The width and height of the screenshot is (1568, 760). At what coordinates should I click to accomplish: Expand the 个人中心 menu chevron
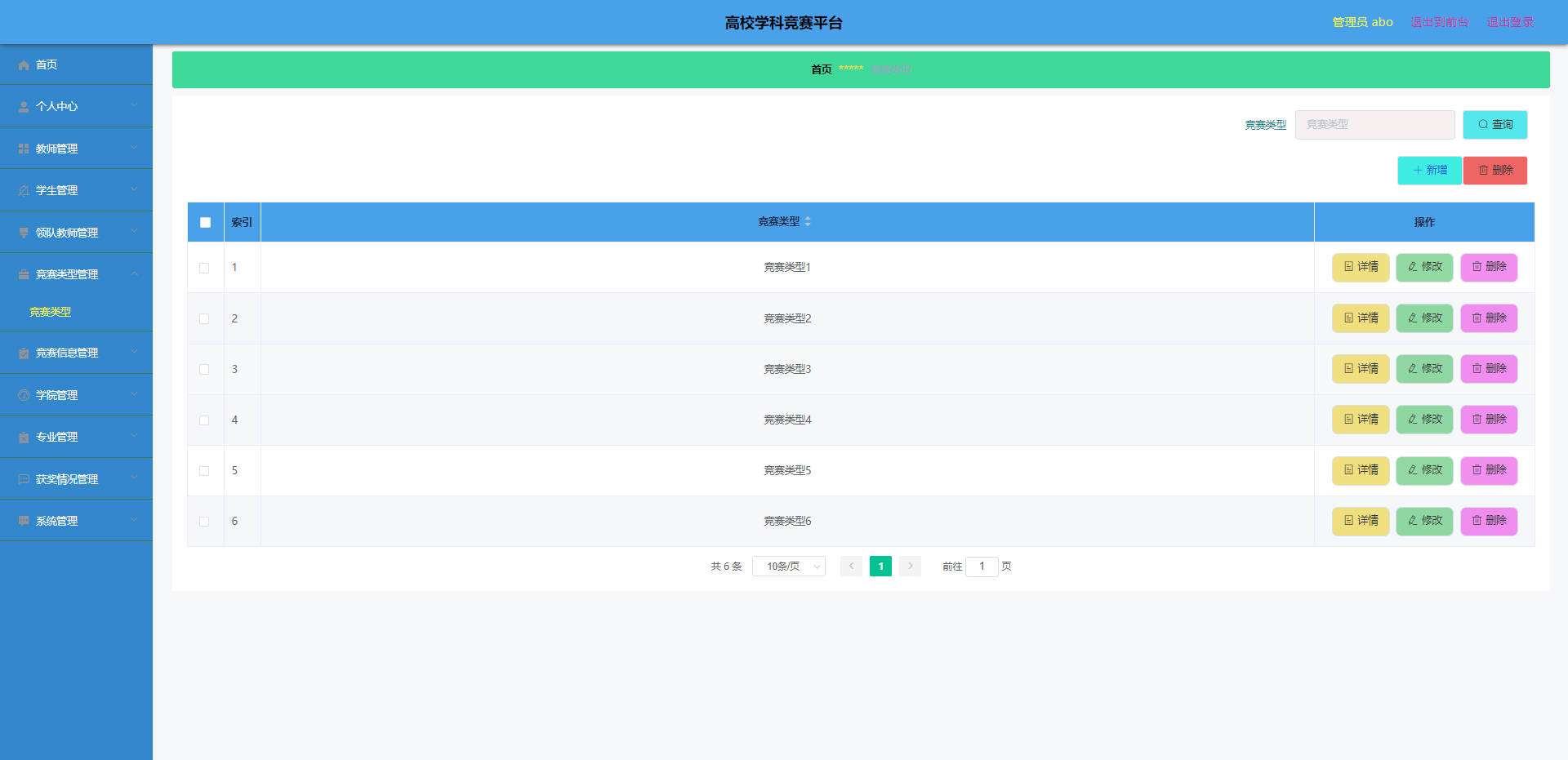pyautogui.click(x=134, y=106)
